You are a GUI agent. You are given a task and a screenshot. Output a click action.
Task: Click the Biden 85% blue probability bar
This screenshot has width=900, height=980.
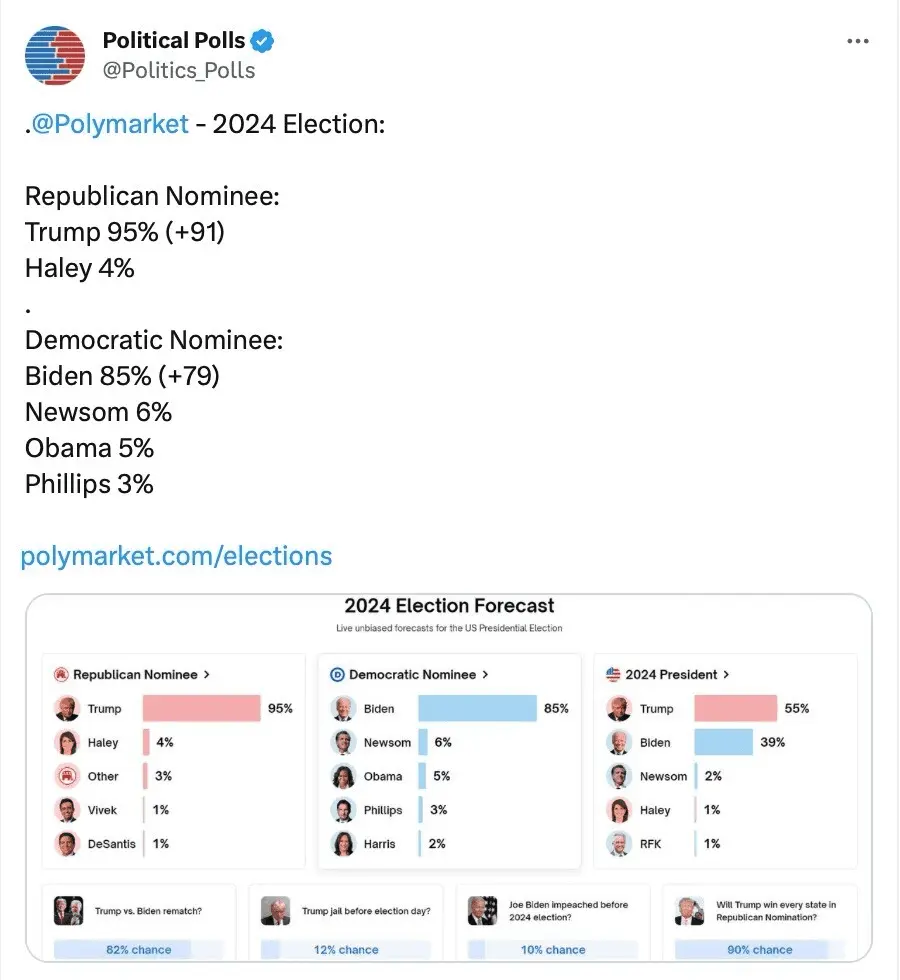point(477,709)
